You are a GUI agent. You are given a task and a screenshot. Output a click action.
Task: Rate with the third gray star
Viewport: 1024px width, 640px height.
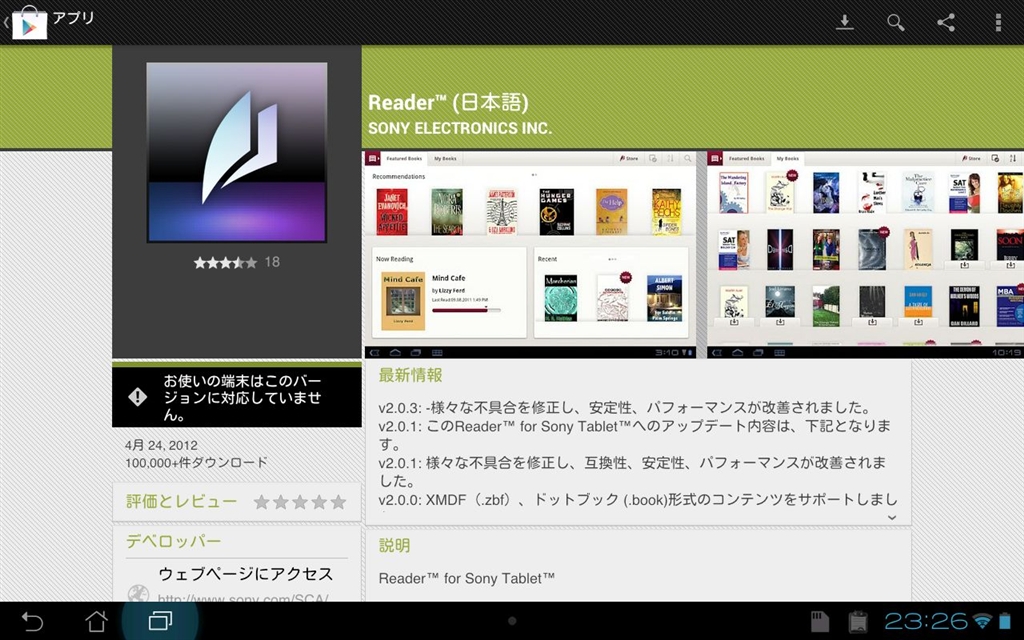[x=300, y=502]
